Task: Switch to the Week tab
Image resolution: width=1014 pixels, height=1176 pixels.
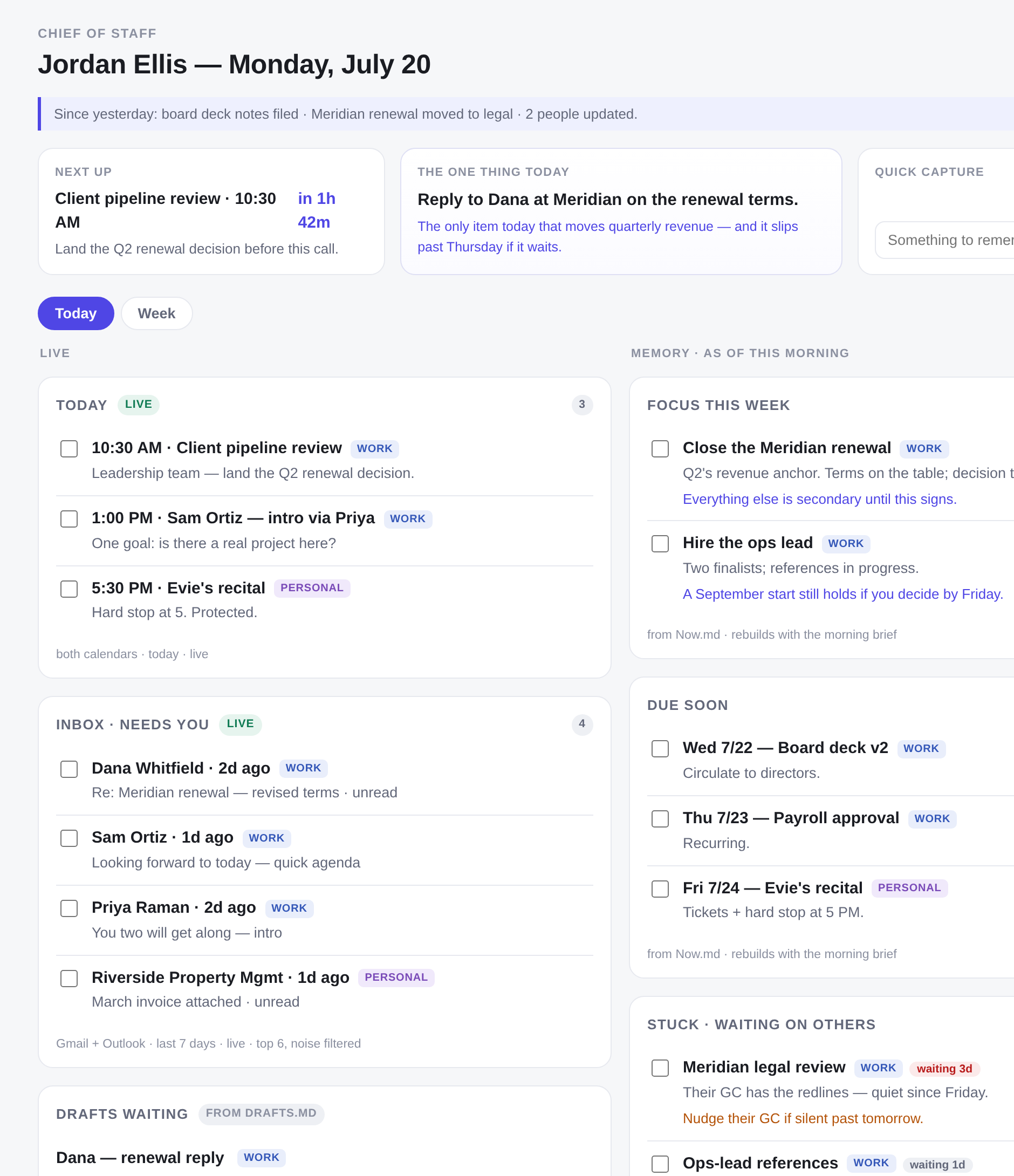Action: tap(156, 313)
